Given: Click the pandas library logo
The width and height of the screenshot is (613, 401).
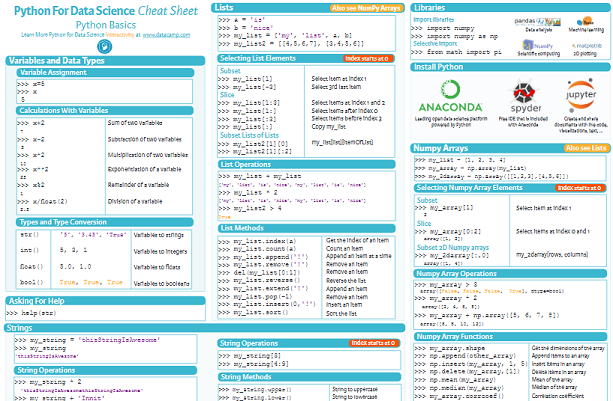Looking at the screenshot, I should [x=538, y=21].
